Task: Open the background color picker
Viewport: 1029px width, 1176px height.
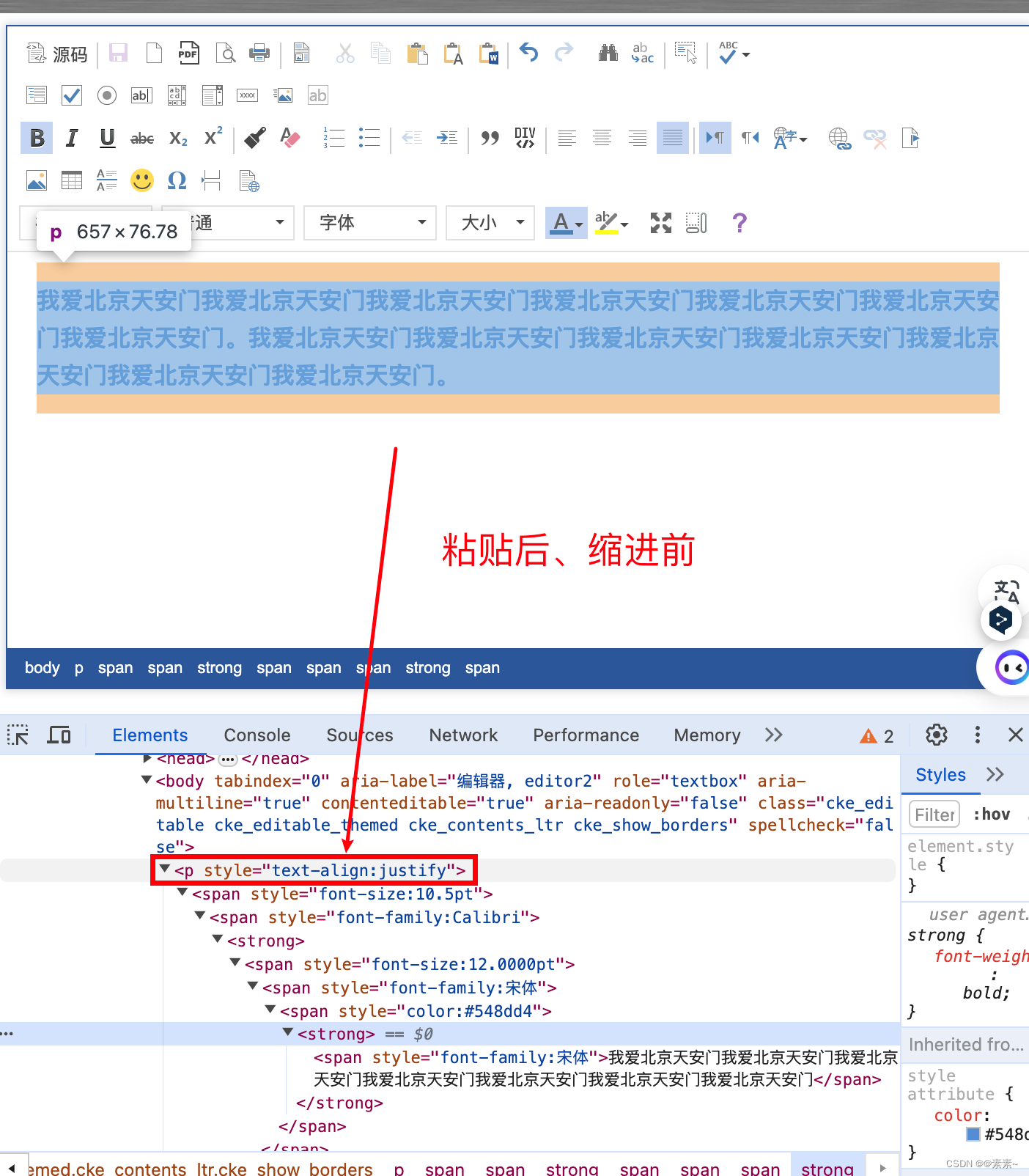Action: point(612,223)
